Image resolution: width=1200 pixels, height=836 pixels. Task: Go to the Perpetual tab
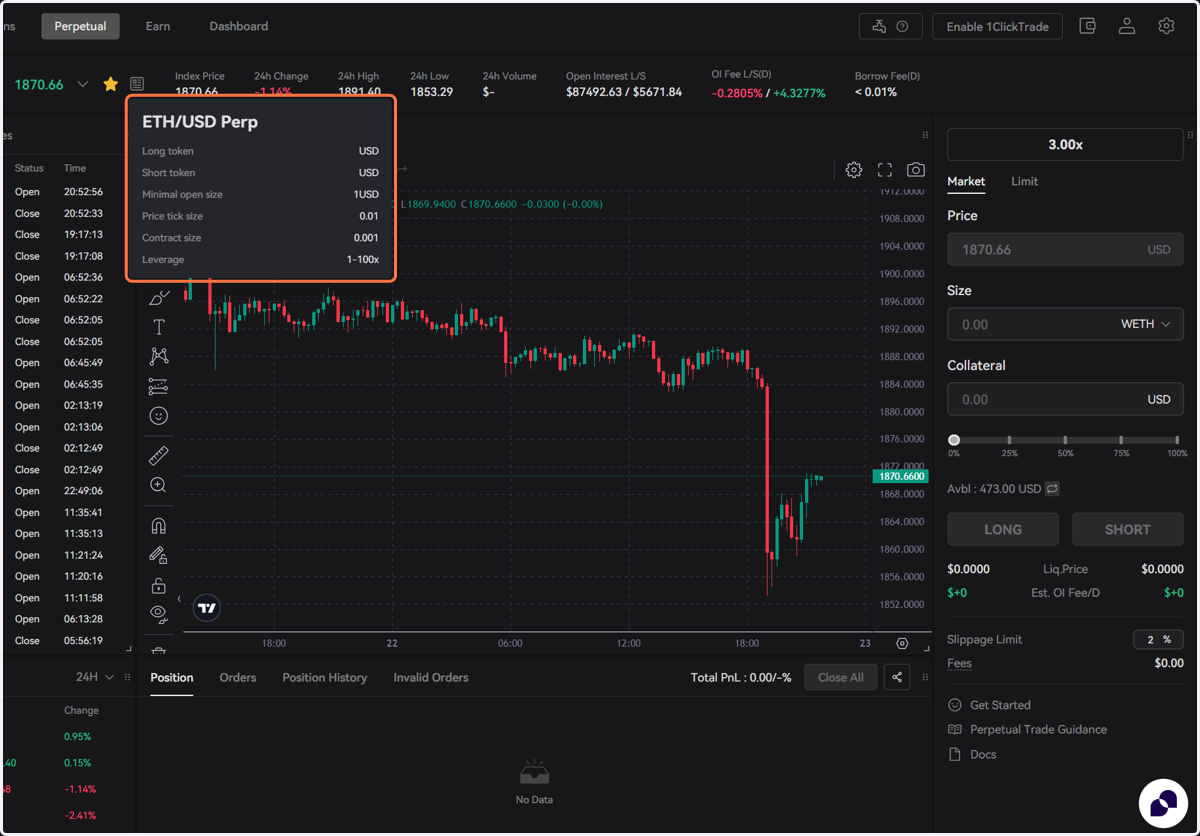pyautogui.click(x=80, y=26)
